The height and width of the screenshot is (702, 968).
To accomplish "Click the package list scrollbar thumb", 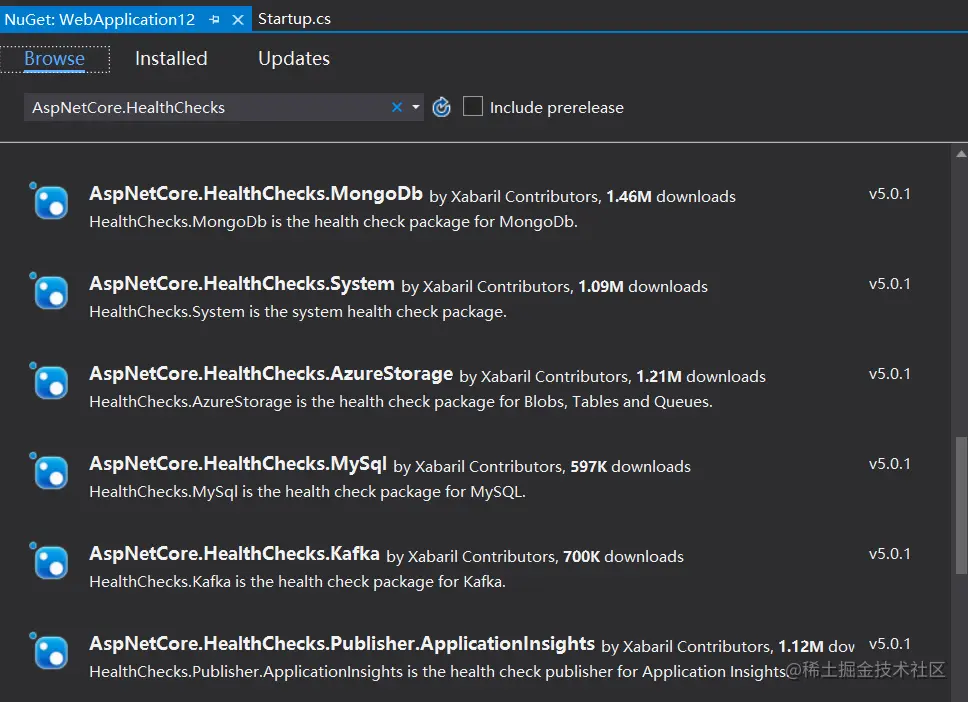I will pos(961,506).
